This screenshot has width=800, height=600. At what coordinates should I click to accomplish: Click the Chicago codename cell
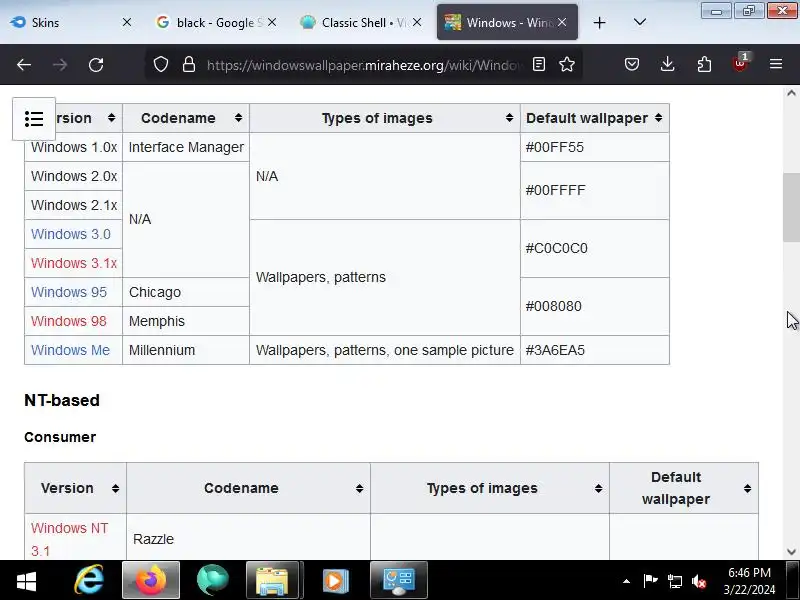(x=186, y=292)
